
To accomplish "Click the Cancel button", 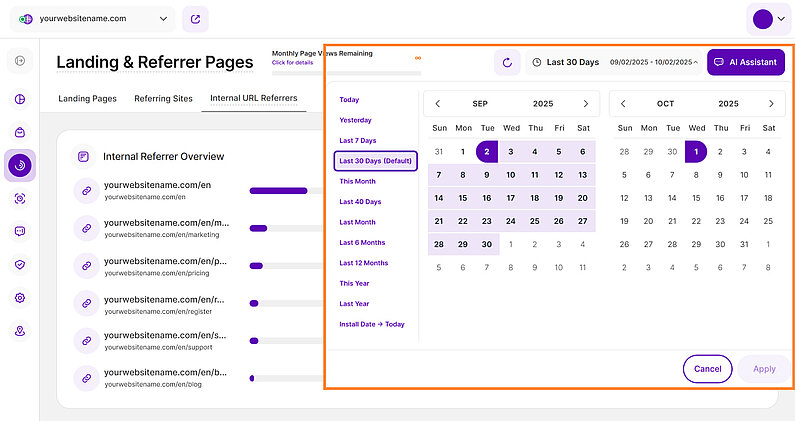I will click(707, 369).
